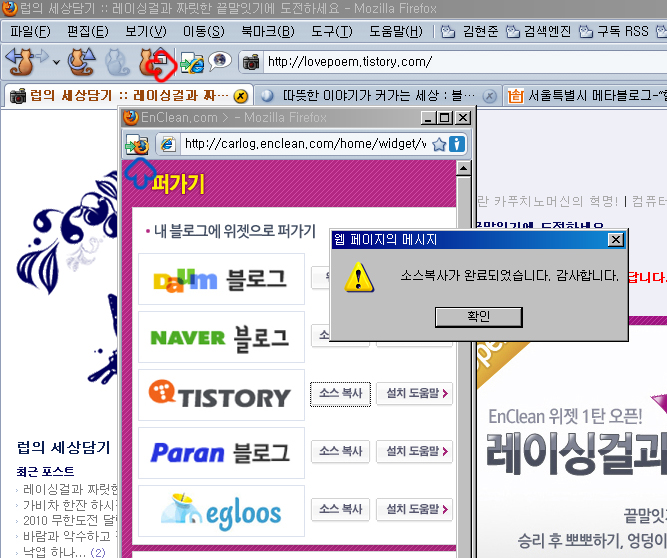
Task: Click 소스 복사 for egloos
Action: pyautogui.click(x=340, y=509)
